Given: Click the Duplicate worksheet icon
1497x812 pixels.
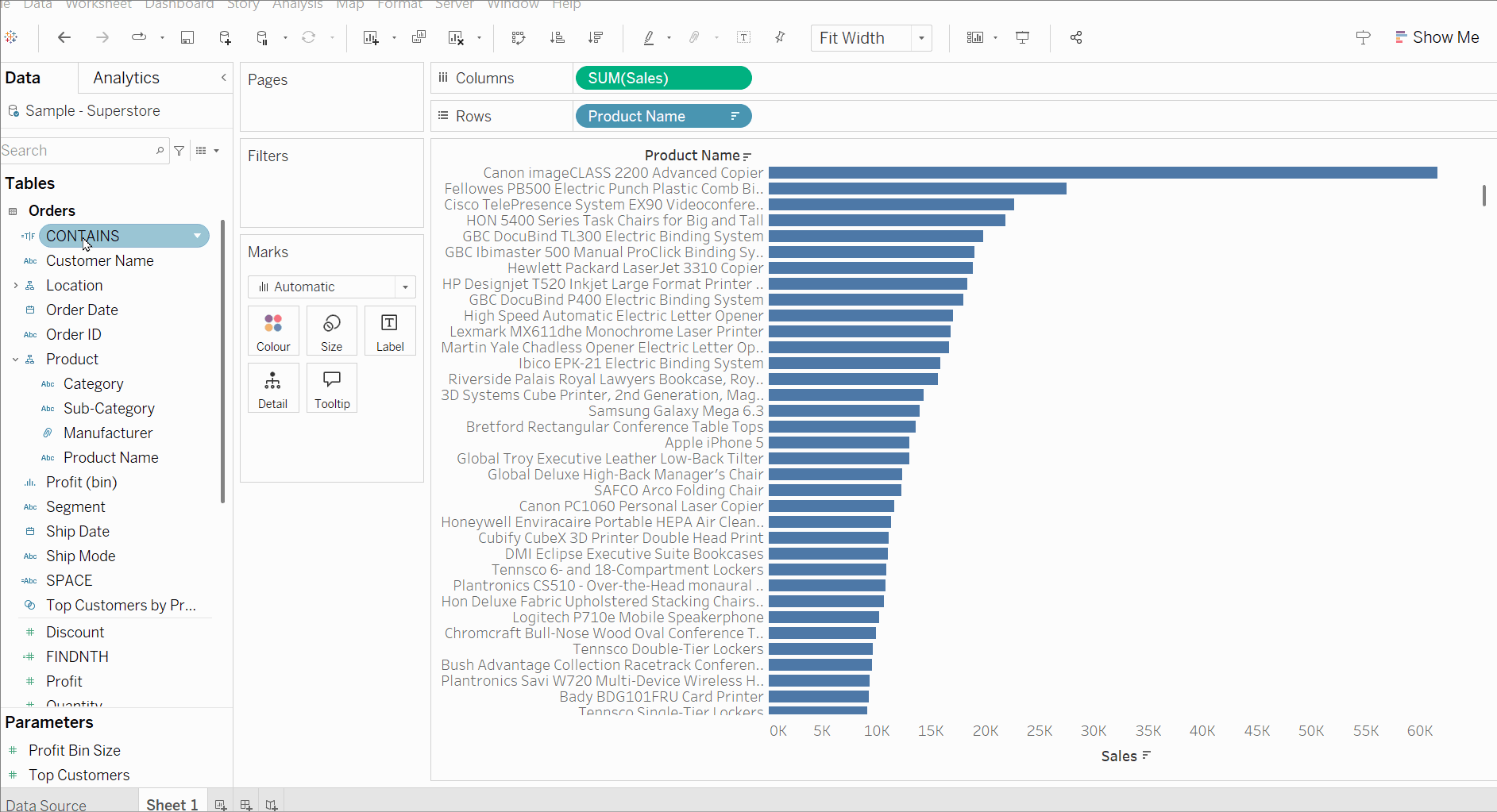Looking at the screenshot, I should (419, 37).
